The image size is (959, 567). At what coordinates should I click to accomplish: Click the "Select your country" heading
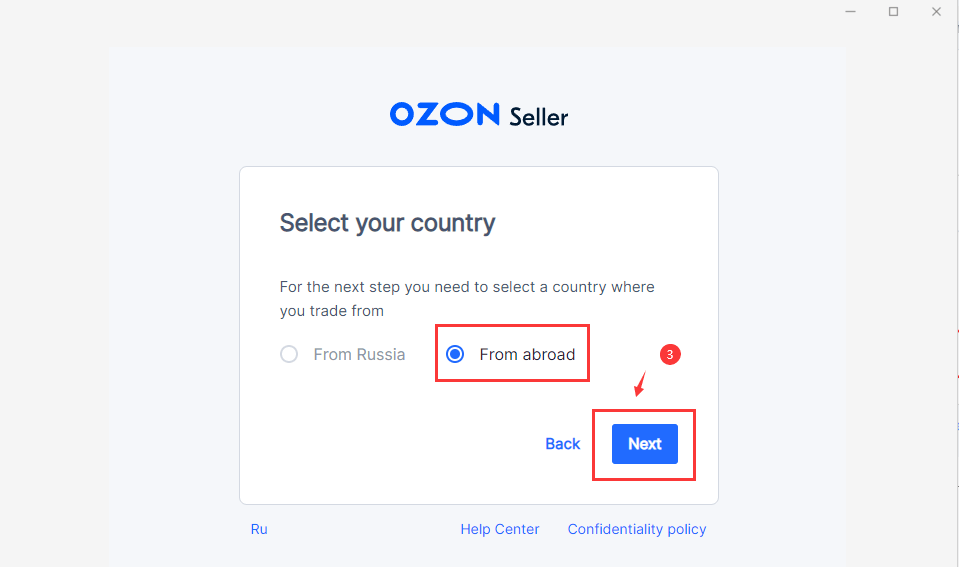point(387,222)
